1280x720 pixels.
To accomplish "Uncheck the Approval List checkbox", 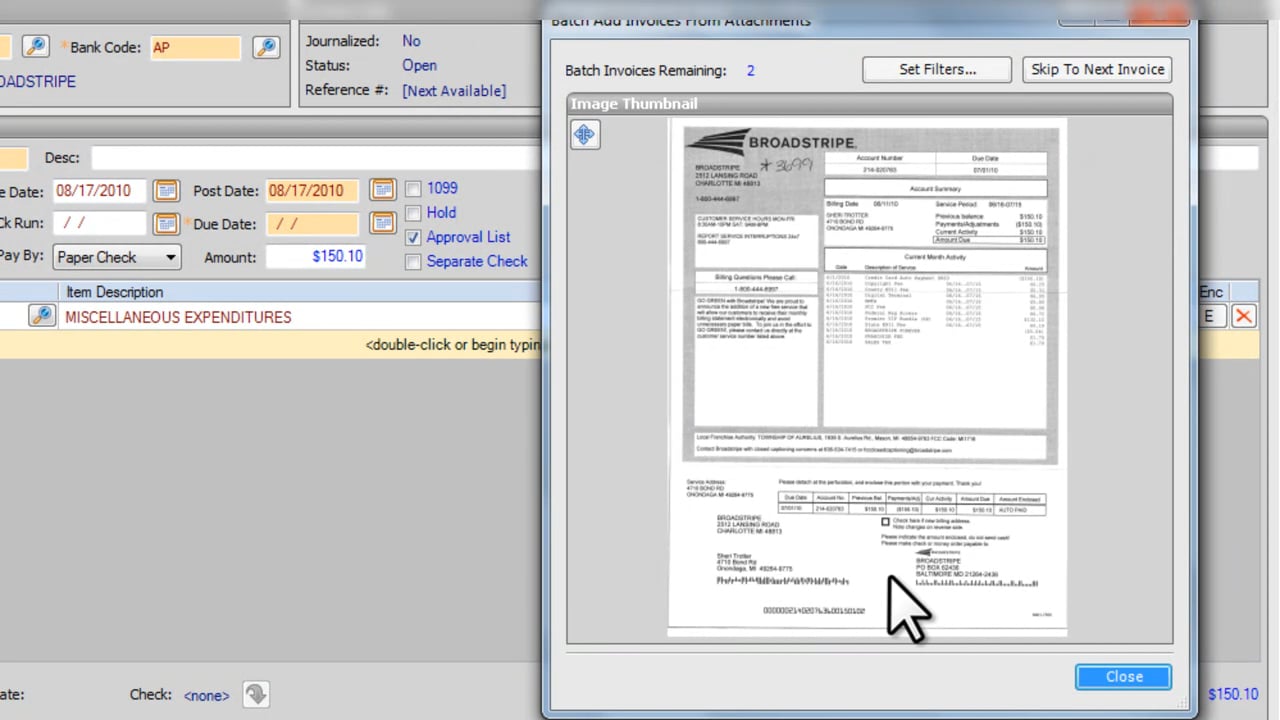I will pos(413,238).
